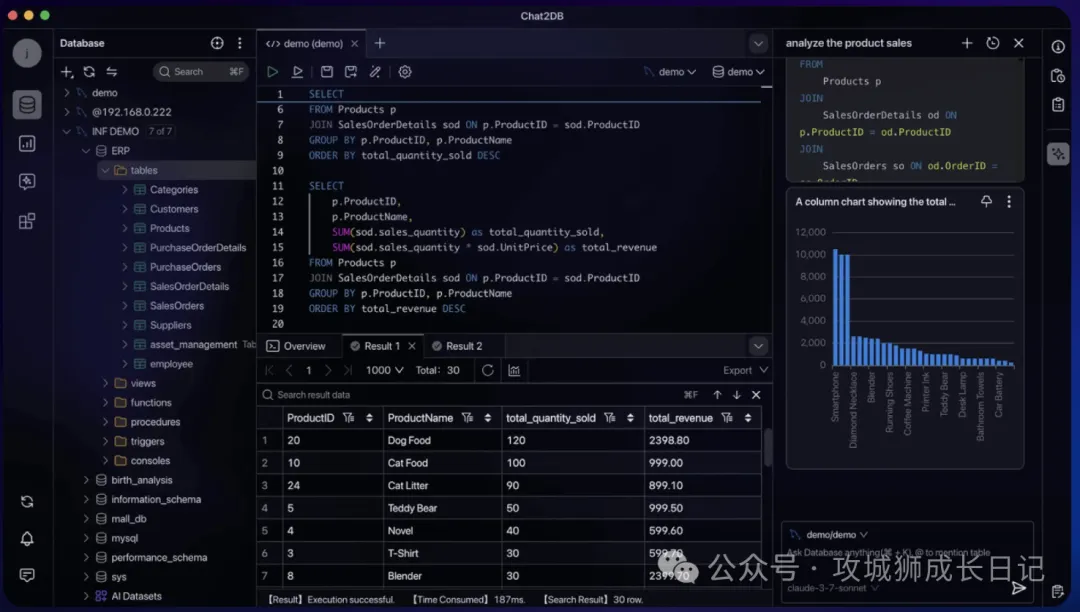Image resolution: width=1080 pixels, height=612 pixels.
Task: Click the Save As icon in editor toolbar
Action: coord(351,71)
